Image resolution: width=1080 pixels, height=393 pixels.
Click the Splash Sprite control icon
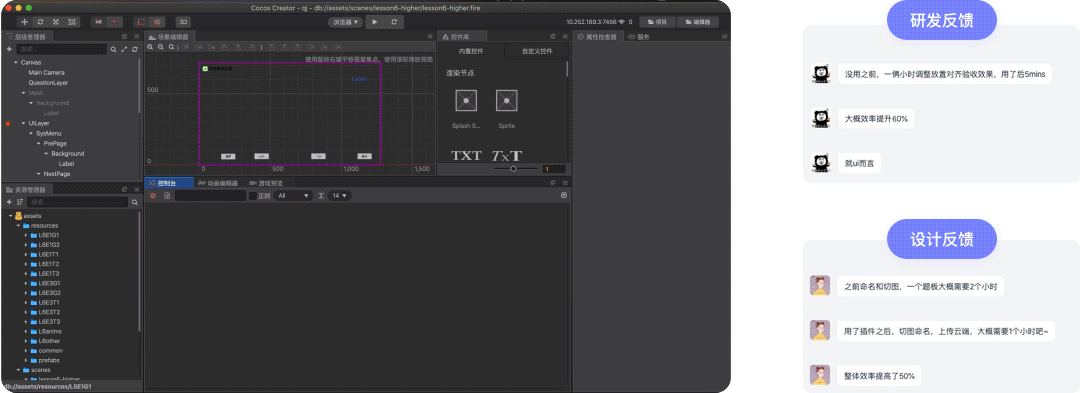pos(466,100)
